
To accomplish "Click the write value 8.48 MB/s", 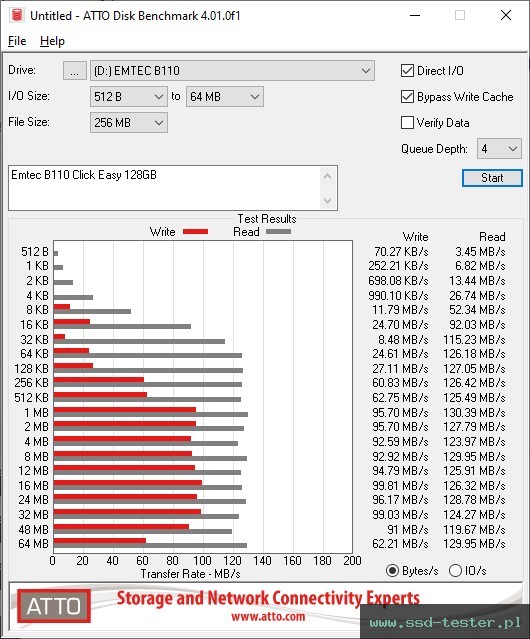I will 403,339.
